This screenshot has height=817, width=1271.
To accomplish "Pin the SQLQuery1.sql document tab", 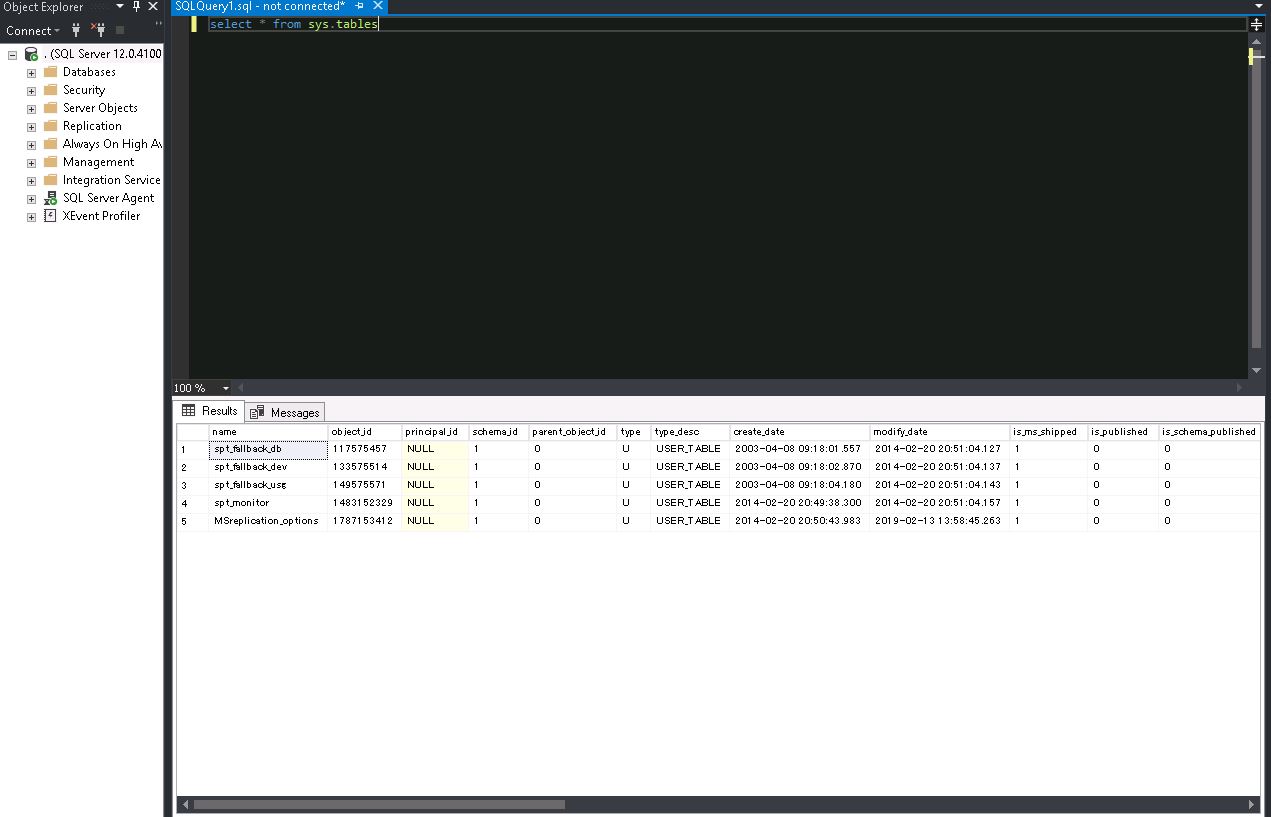I will point(358,6).
